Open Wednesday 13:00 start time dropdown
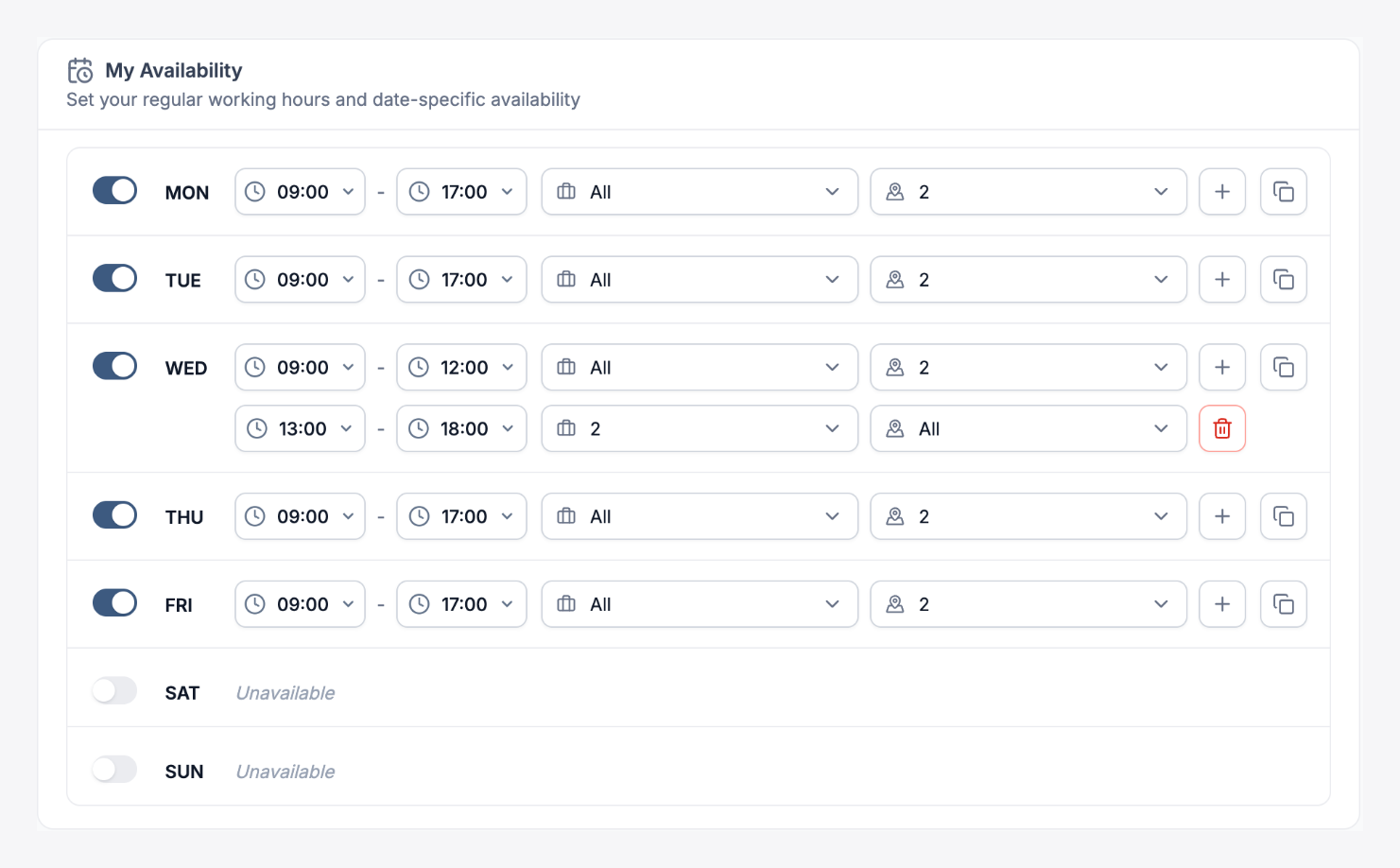 (x=300, y=429)
